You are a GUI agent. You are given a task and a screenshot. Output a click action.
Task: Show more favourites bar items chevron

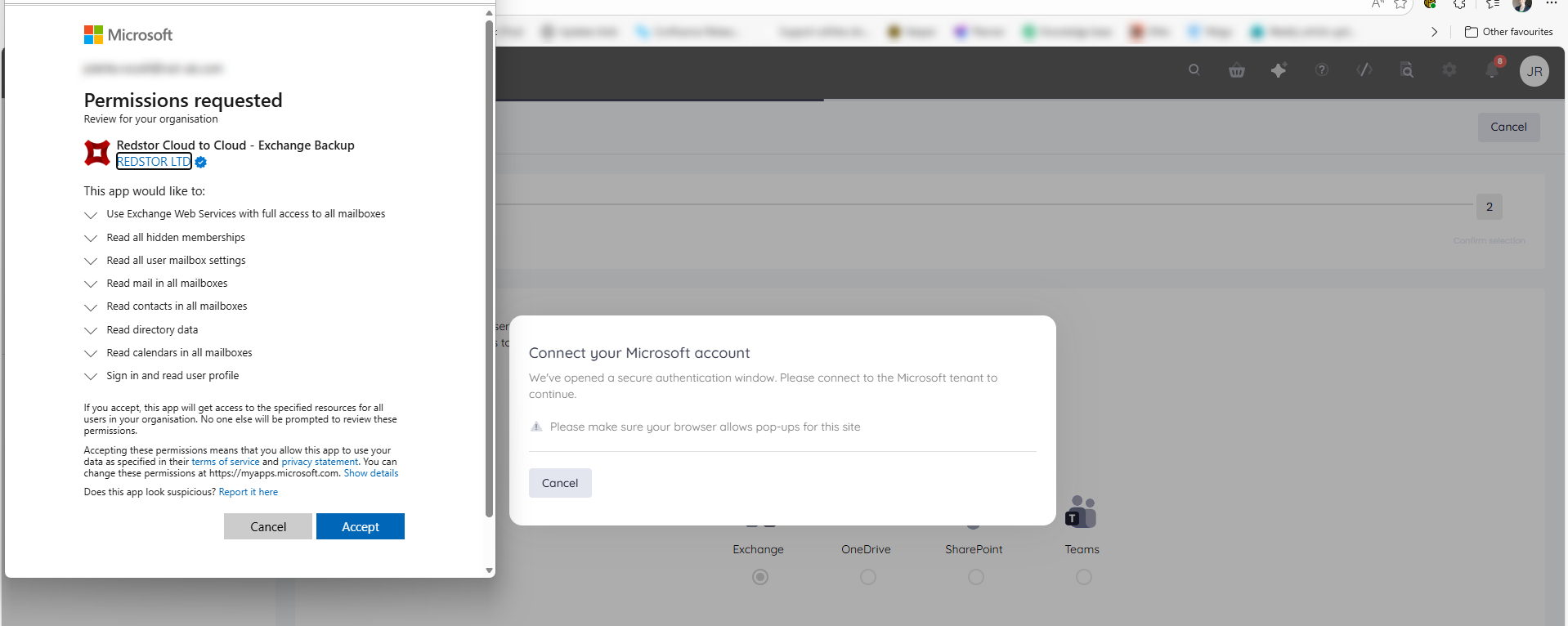click(x=1434, y=32)
